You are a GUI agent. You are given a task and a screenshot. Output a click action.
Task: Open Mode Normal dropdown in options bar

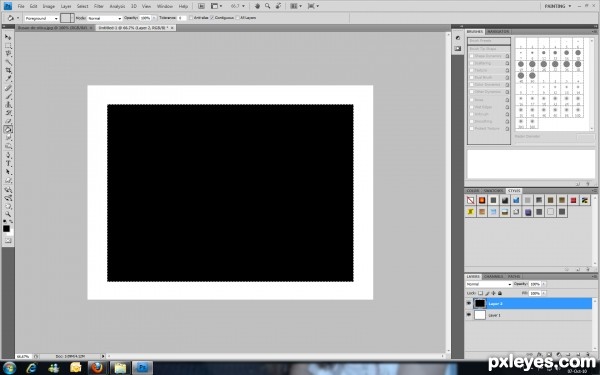[x=104, y=18]
